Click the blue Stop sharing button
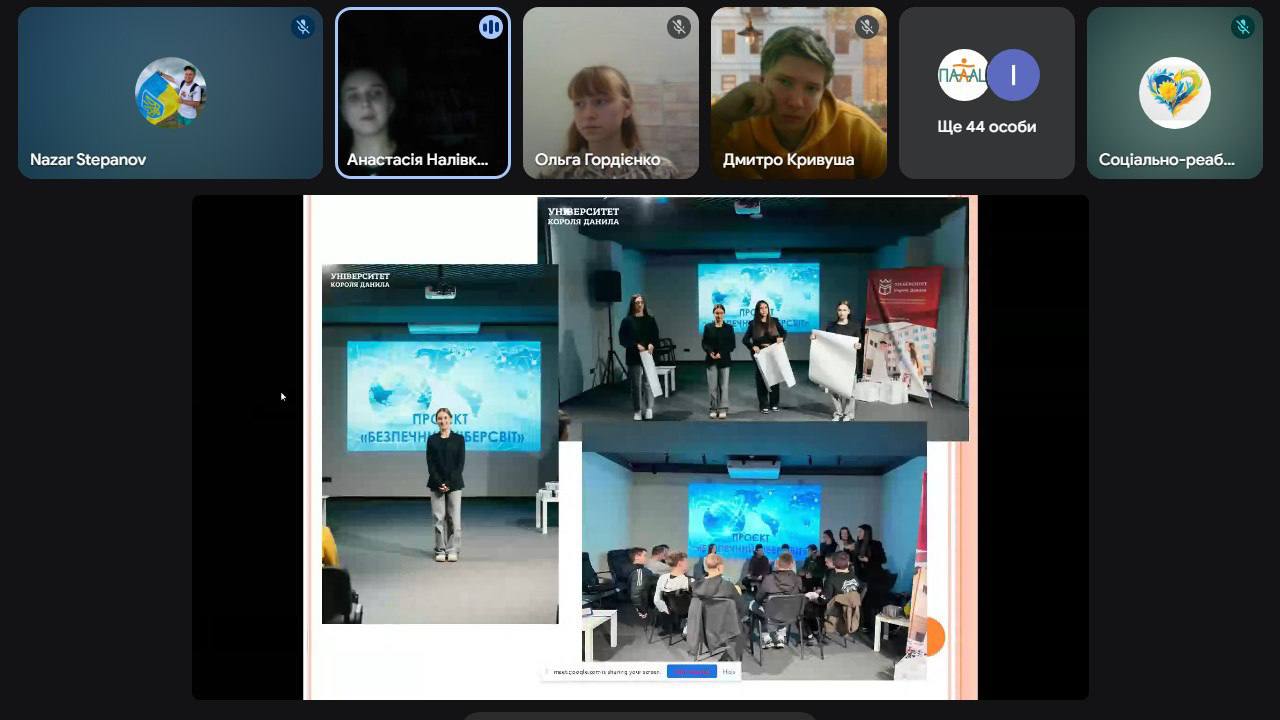1280x720 pixels. [x=692, y=672]
